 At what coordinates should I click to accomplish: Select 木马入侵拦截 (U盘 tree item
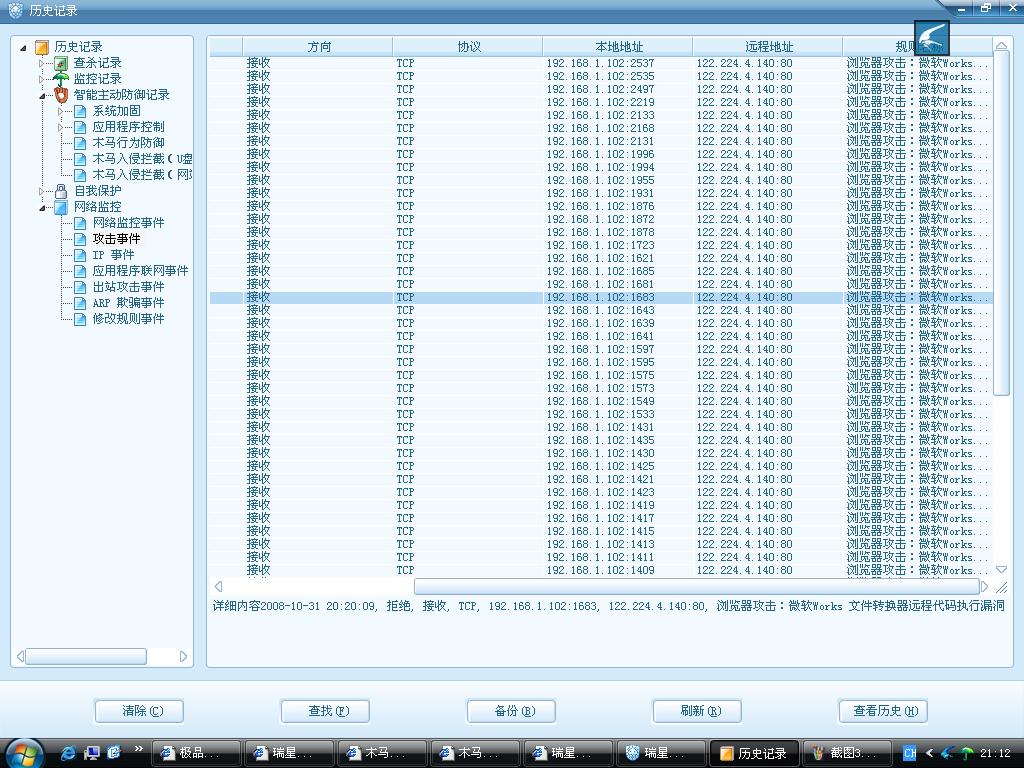[142, 159]
